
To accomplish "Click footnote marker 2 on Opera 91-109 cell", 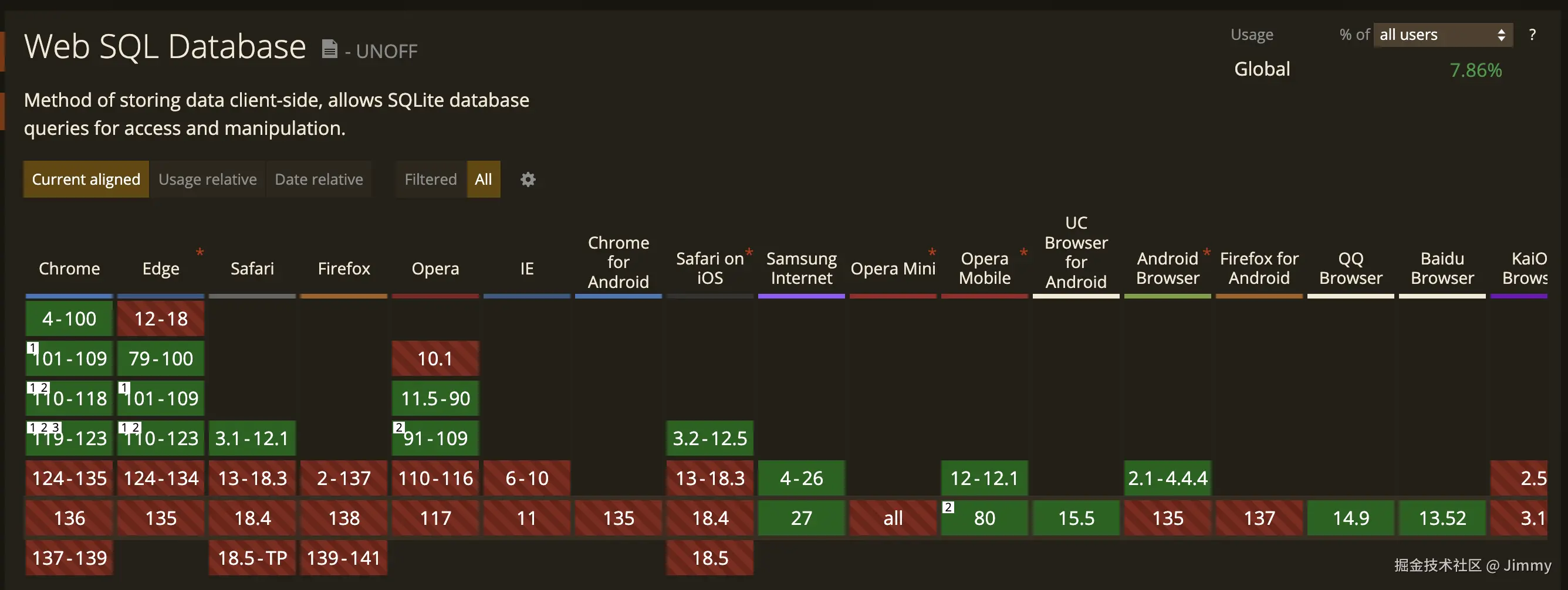I will (x=398, y=428).
